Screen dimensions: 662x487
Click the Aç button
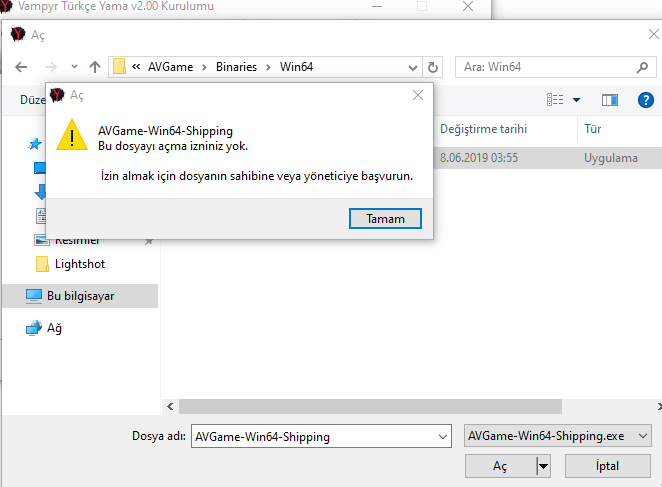click(500, 466)
